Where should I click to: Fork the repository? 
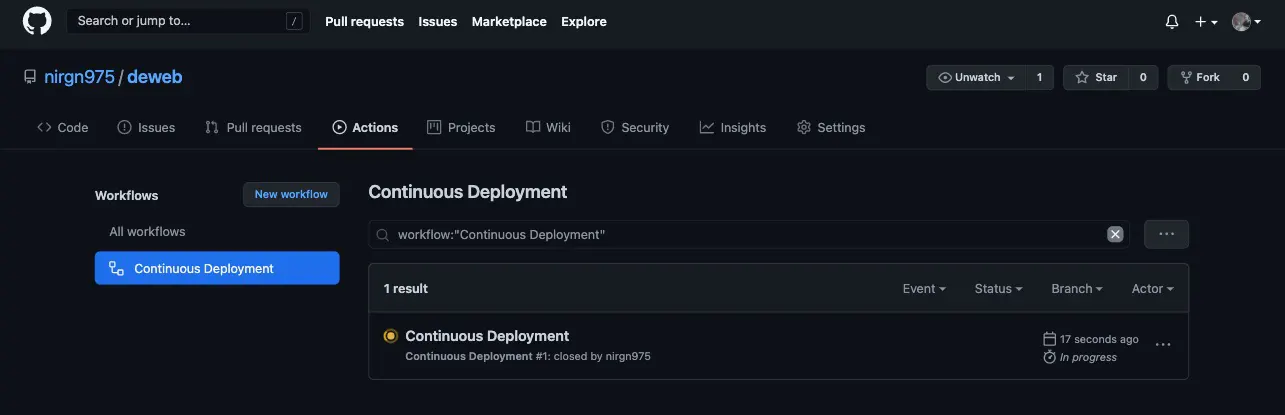1200,77
